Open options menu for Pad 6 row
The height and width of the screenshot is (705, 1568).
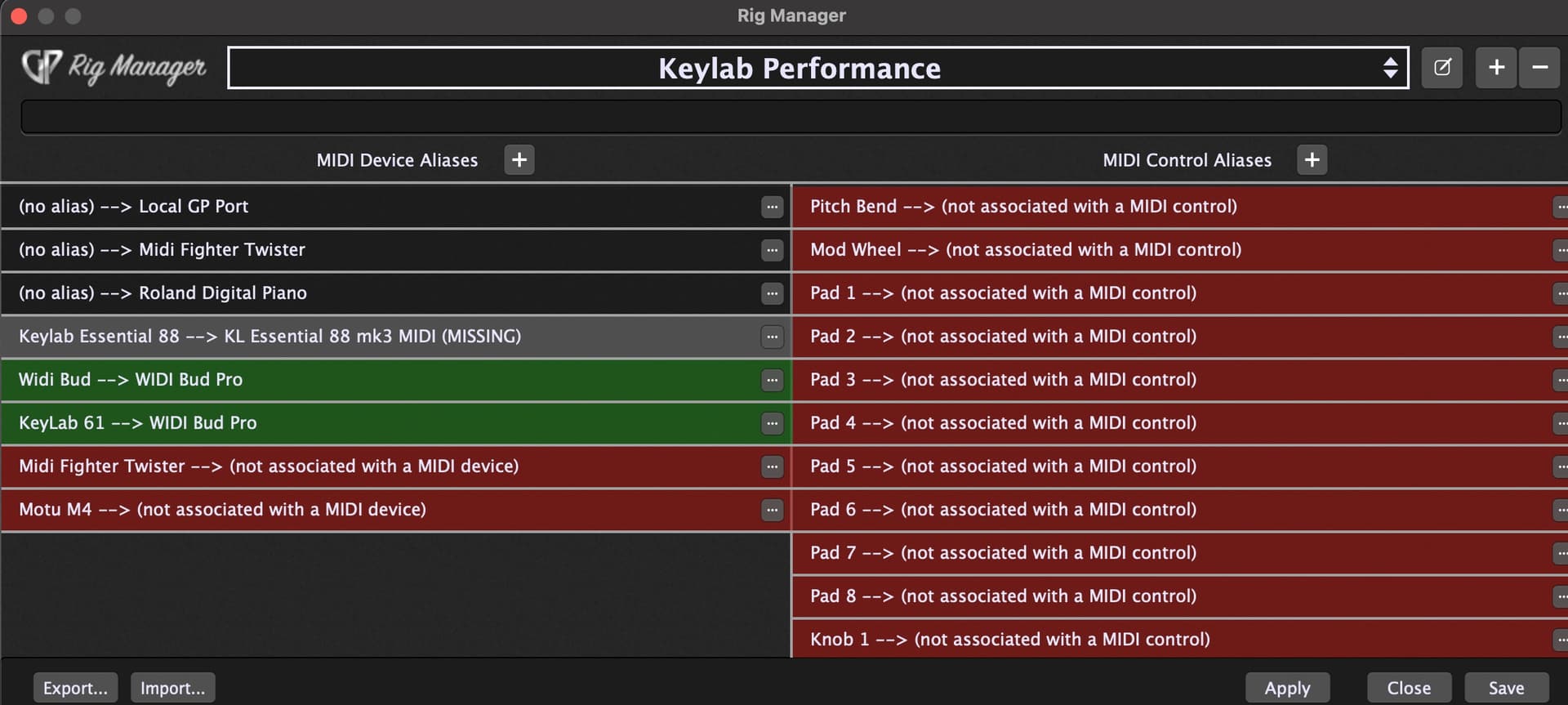point(1561,510)
